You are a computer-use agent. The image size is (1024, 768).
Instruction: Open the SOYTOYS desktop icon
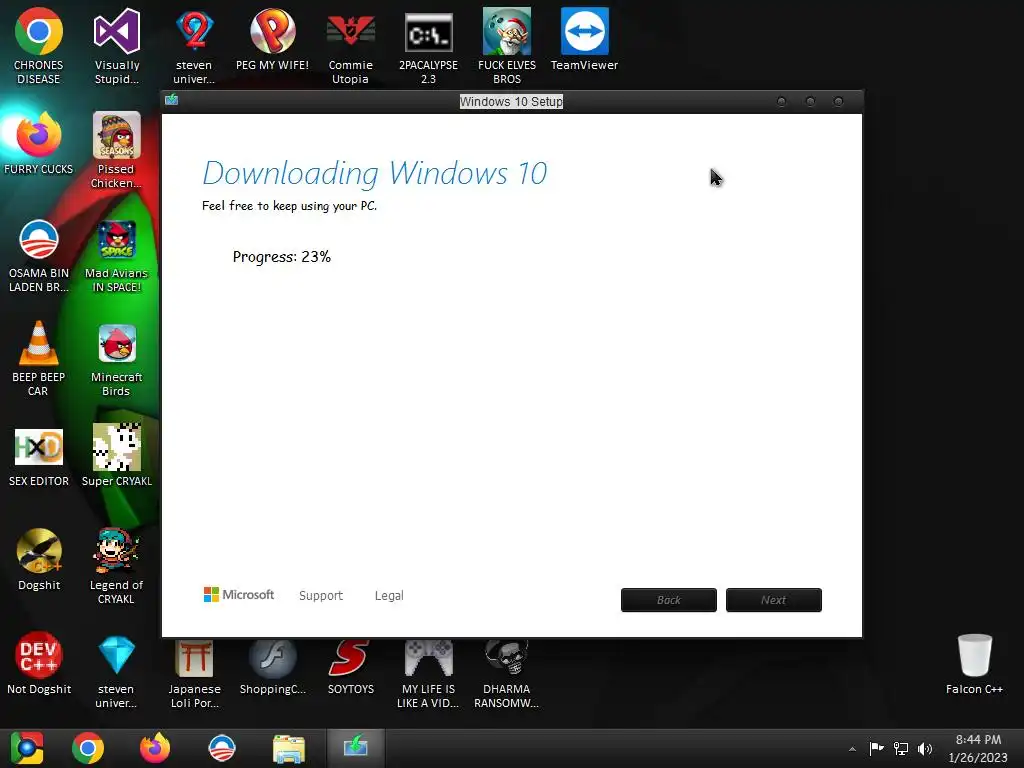click(x=351, y=658)
